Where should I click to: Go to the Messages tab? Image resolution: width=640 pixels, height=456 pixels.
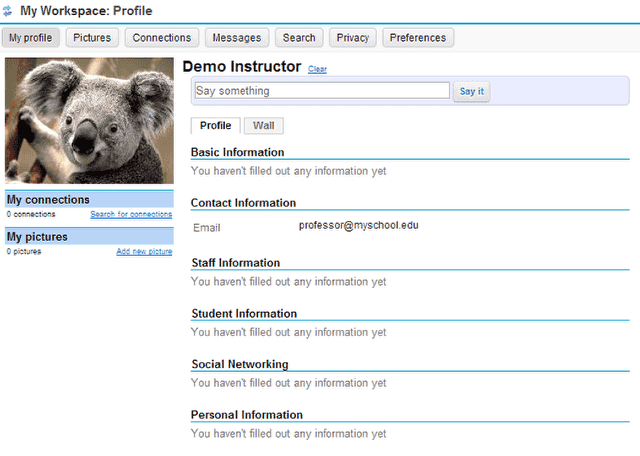click(237, 38)
